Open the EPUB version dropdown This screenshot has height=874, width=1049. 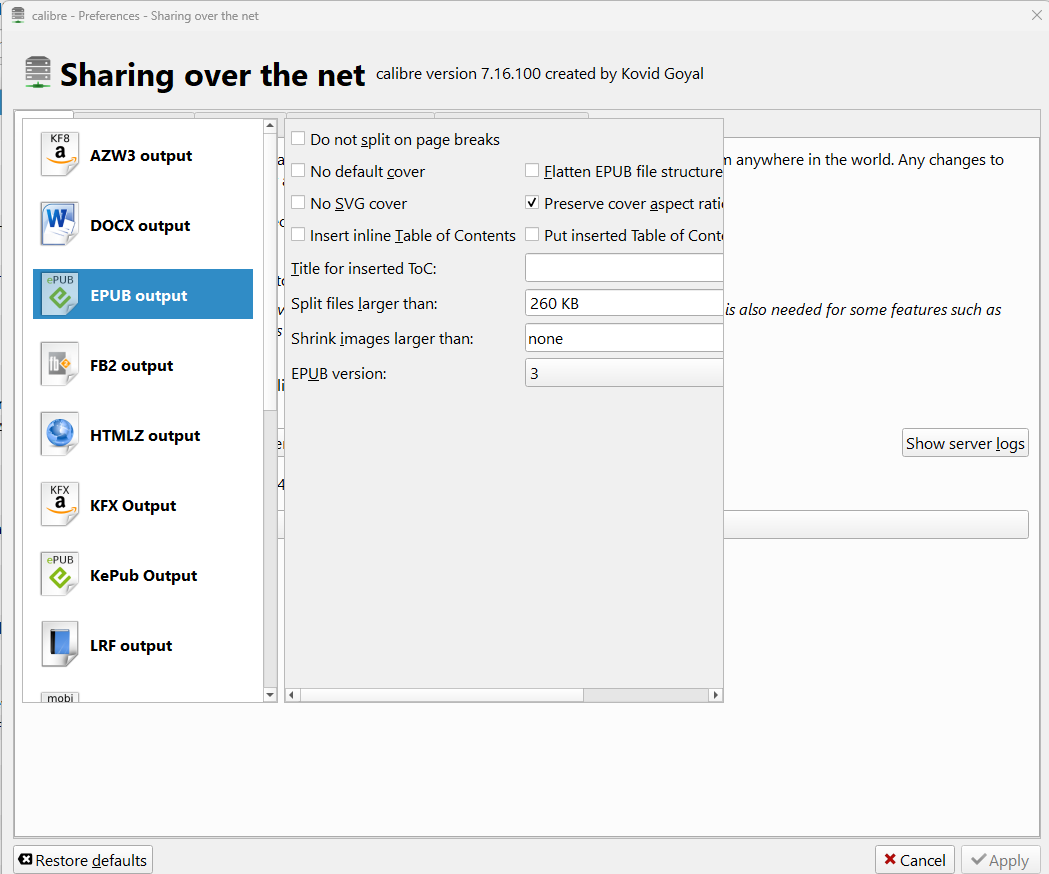pyautogui.click(x=624, y=373)
